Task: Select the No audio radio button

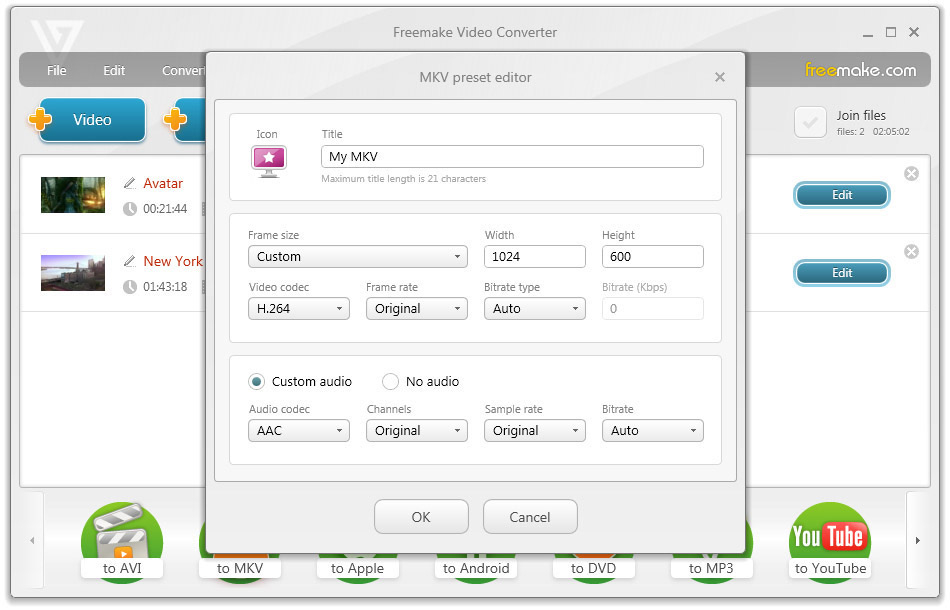Action: pyautogui.click(x=390, y=382)
